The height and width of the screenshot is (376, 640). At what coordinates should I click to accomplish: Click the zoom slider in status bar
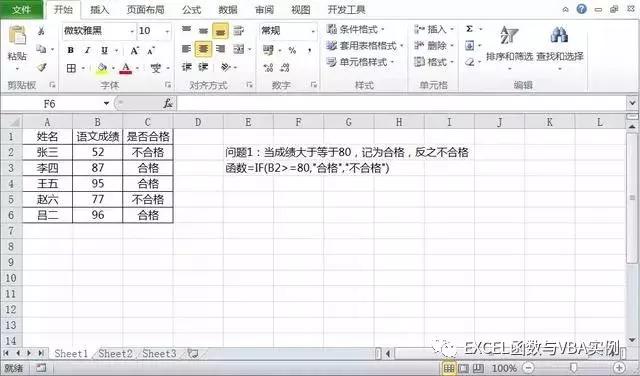[573, 368]
